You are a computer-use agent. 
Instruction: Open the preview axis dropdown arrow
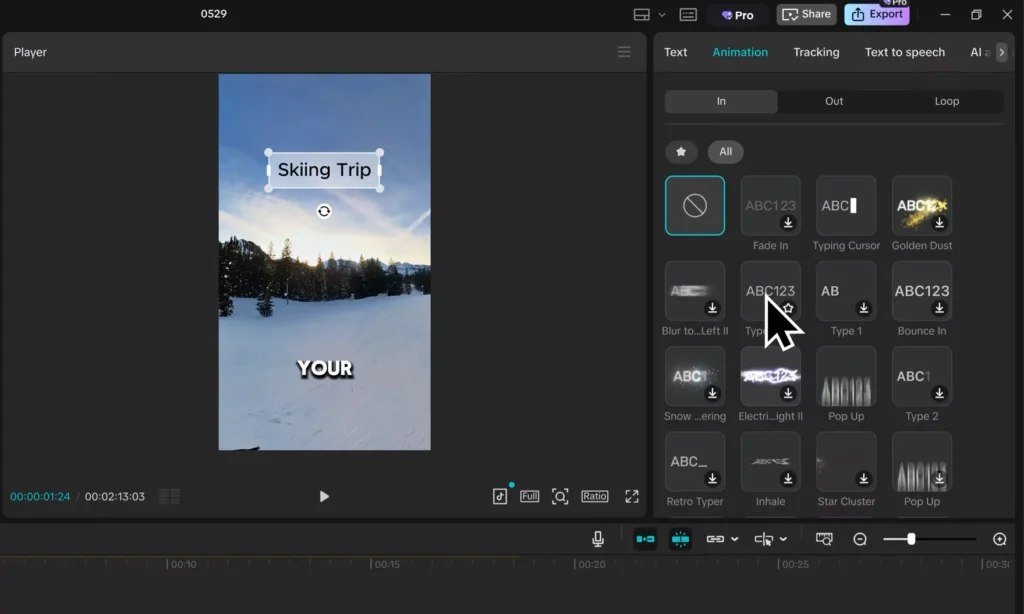pos(783,540)
